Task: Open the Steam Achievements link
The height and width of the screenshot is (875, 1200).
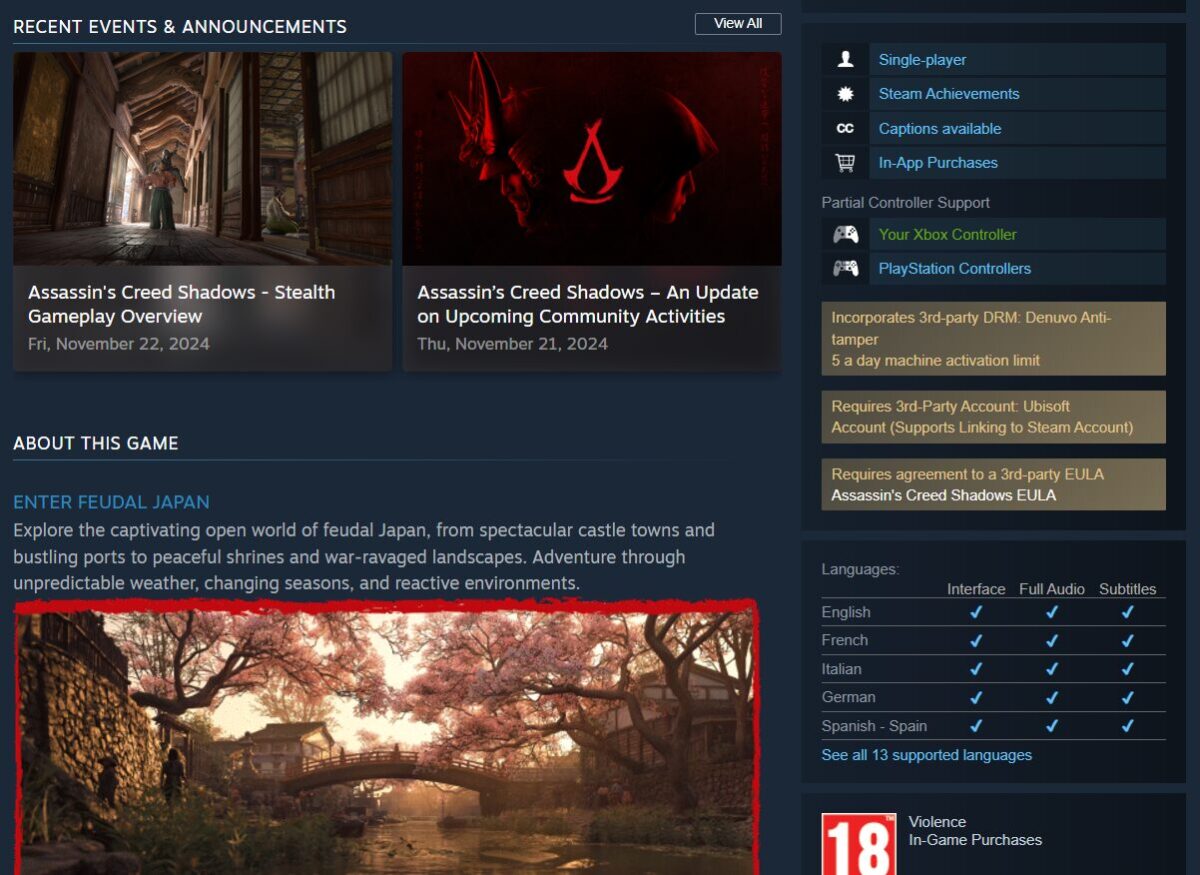Action: 948,94
